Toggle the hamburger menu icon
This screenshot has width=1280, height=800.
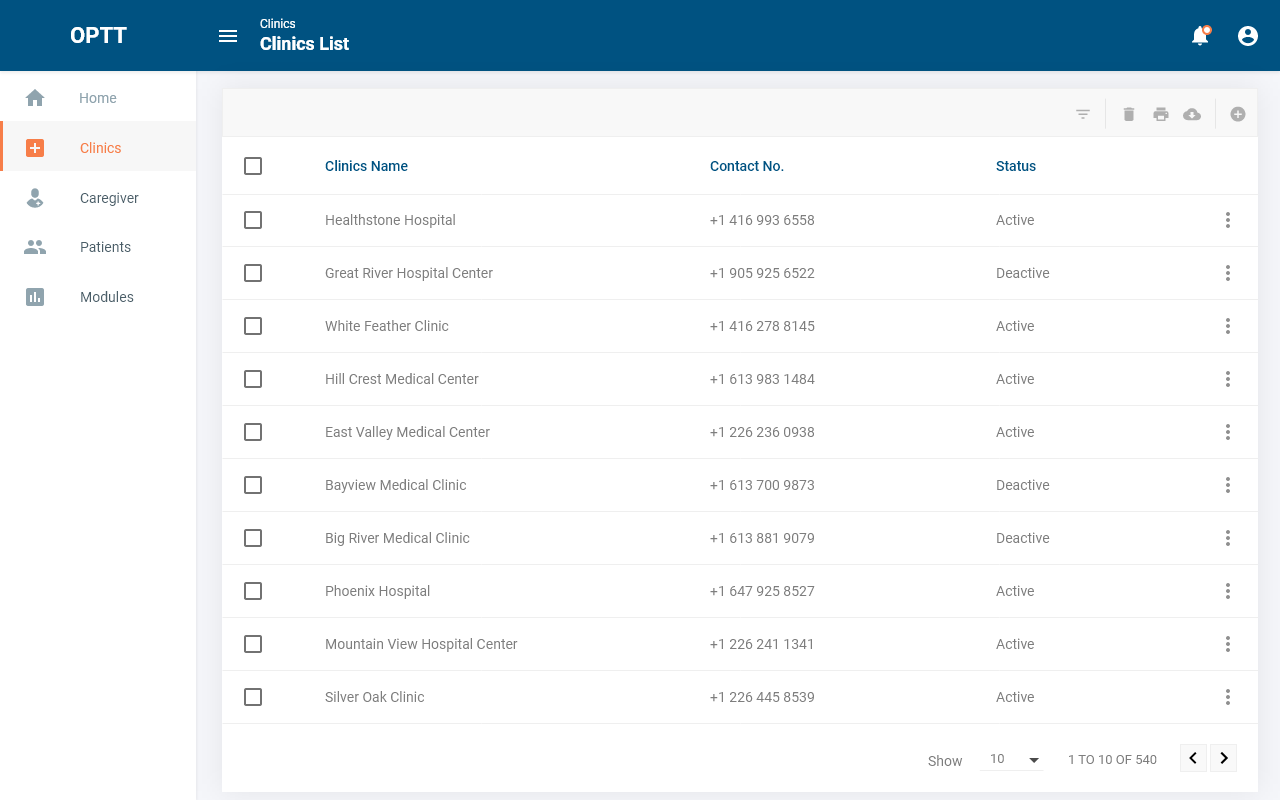(x=228, y=36)
